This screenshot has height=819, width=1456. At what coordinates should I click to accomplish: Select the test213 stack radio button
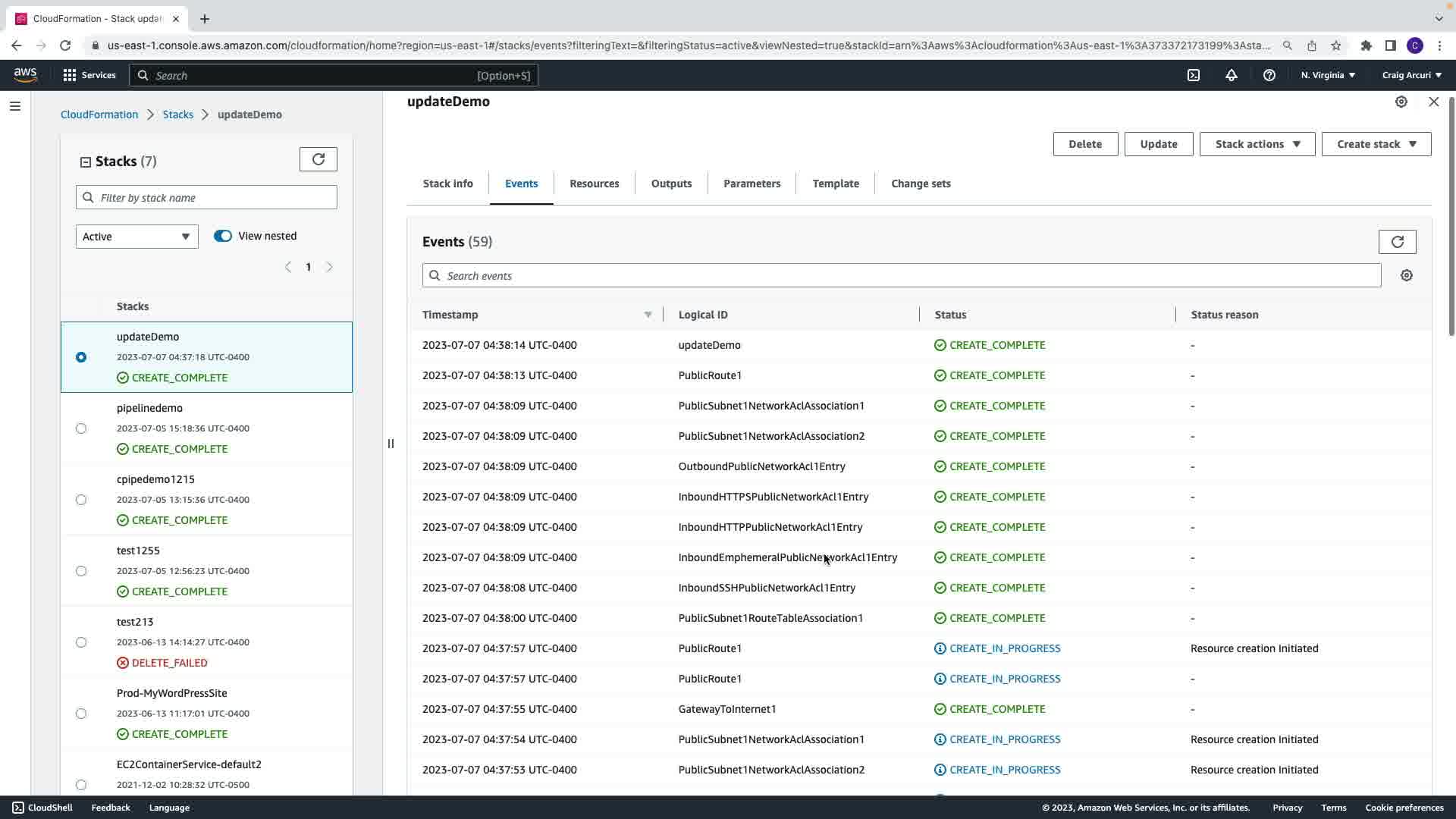tap(81, 642)
